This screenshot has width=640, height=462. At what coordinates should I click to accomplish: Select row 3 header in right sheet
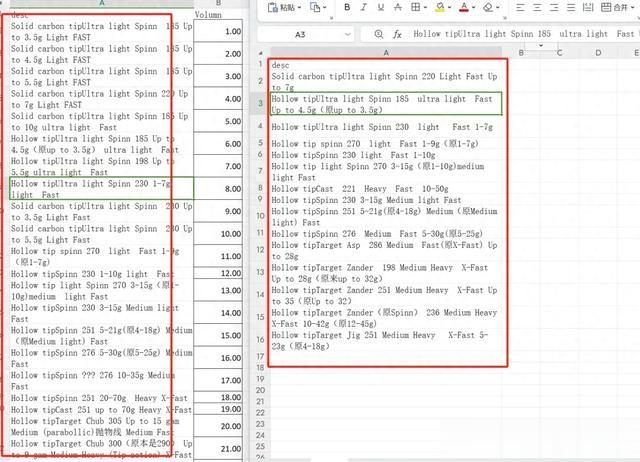point(260,103)
